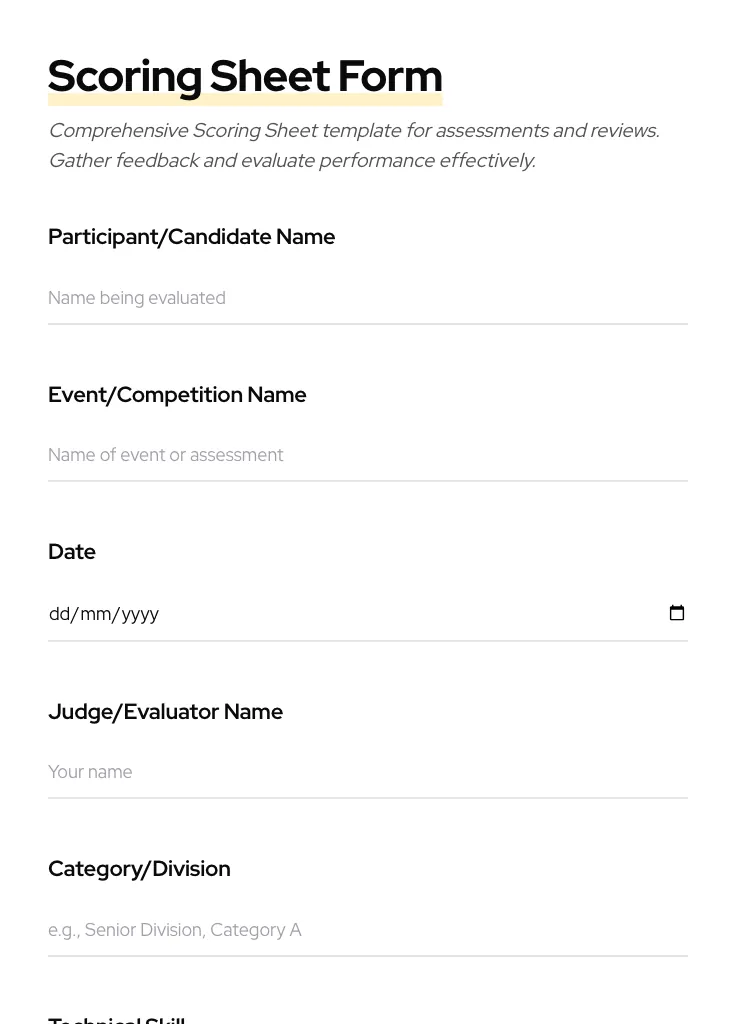Select the Judge/Evaluator Name input

[367, 772]
